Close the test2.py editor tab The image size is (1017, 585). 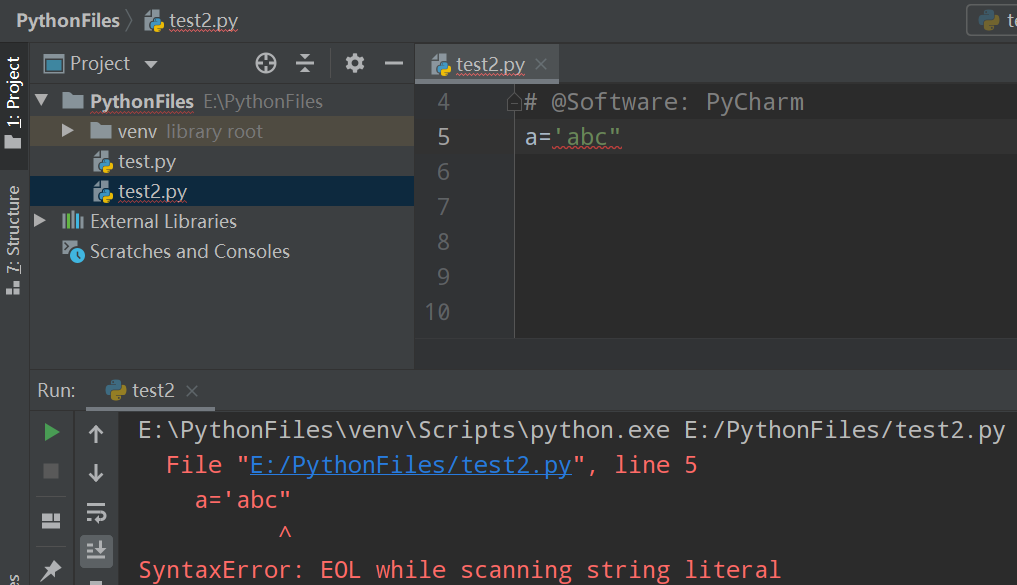541,64
